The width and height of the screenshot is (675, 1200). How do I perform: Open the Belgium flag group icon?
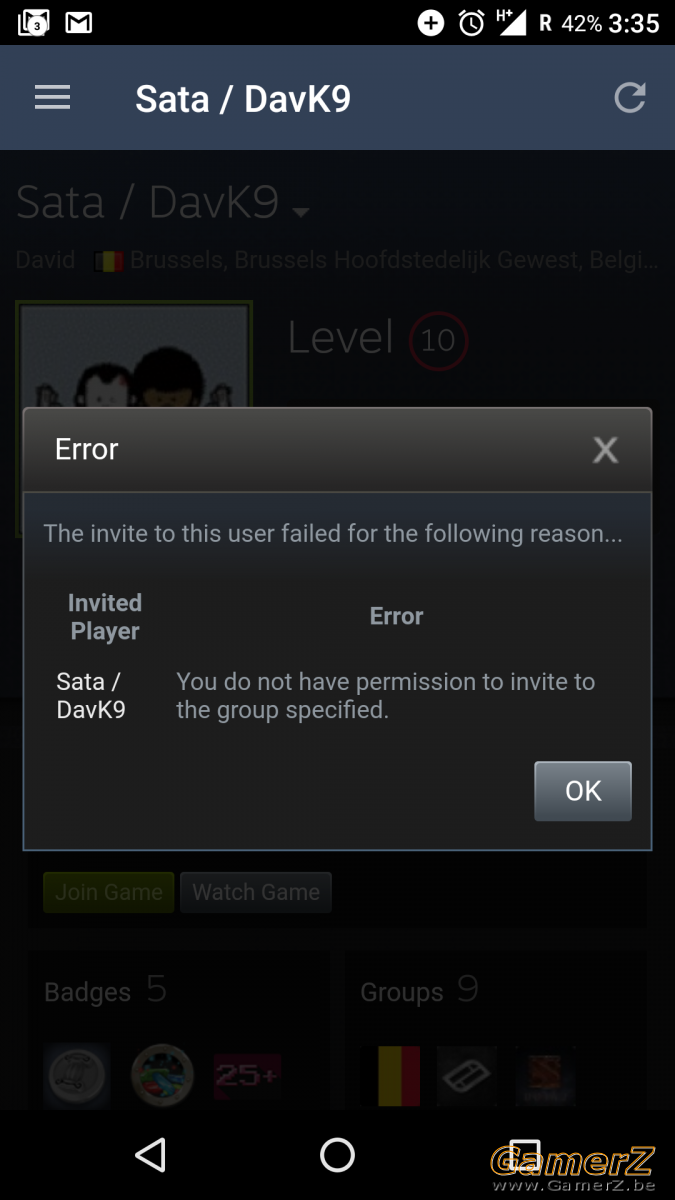(399, 1076)
